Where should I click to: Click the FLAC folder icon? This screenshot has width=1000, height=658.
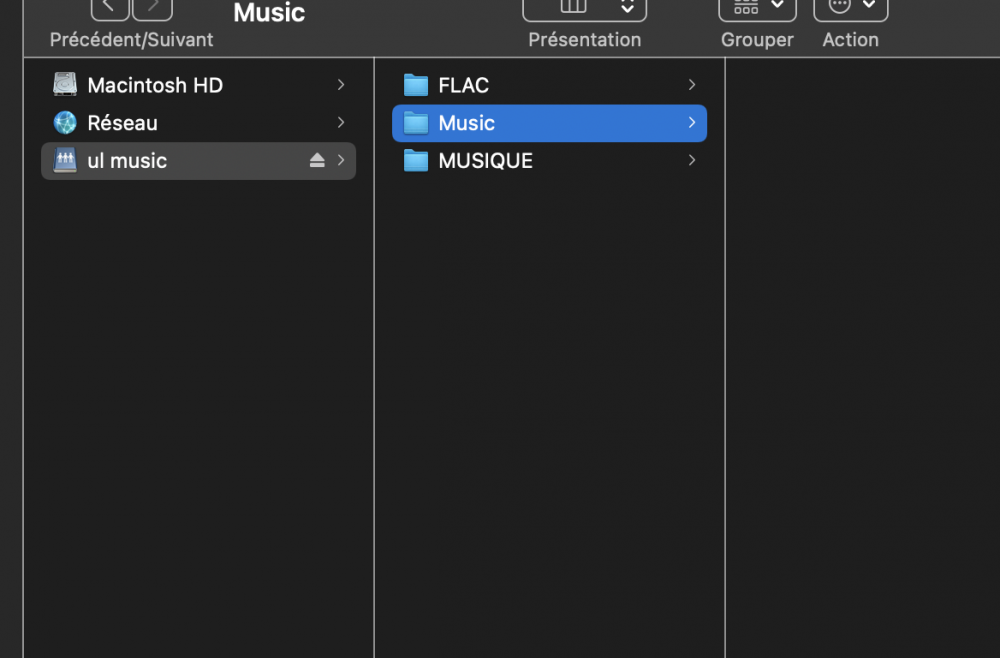(416, 85)
